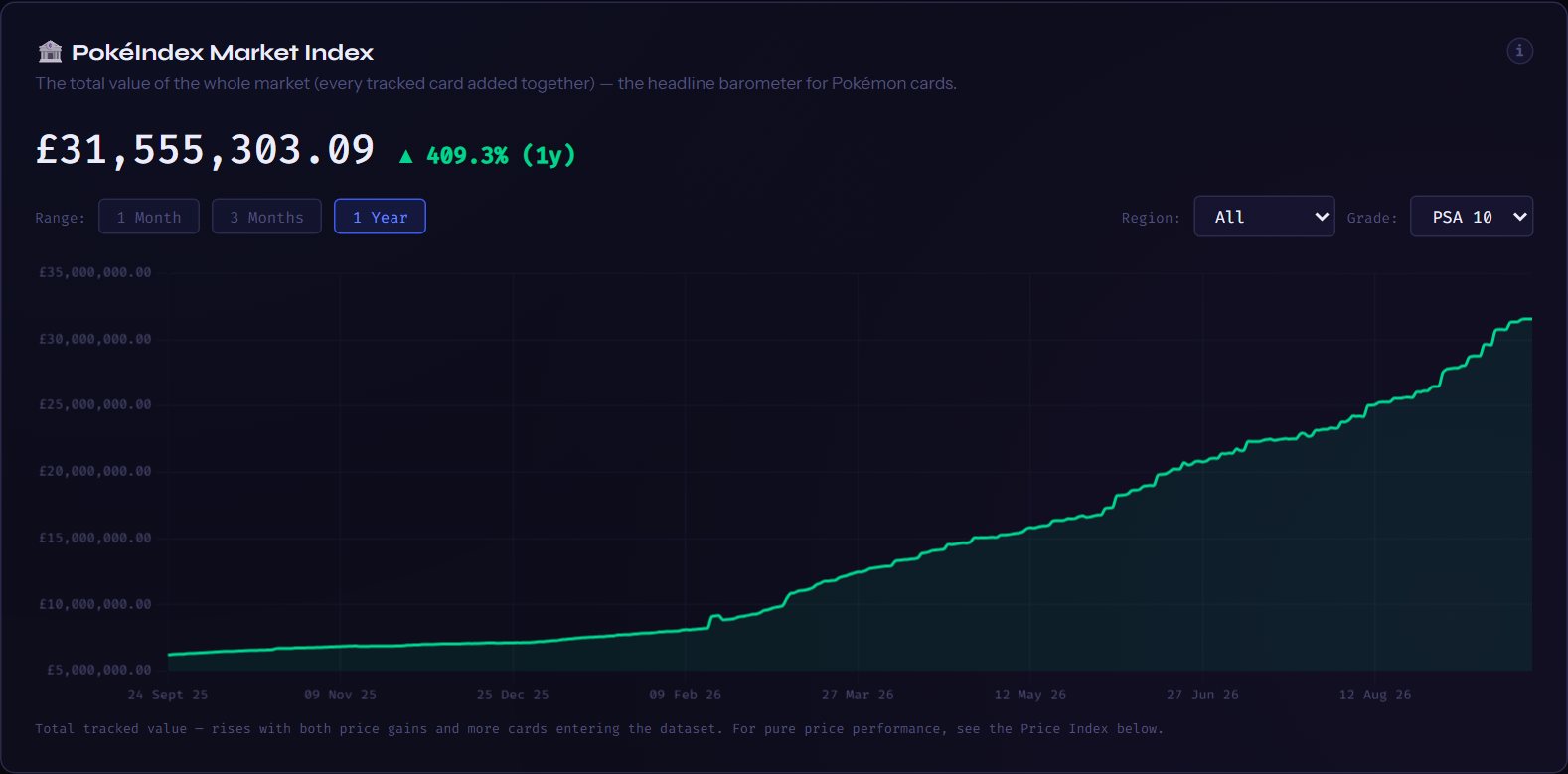Click the 25 Dec 25 date label
1568x774 pixels.
(513, 695)
